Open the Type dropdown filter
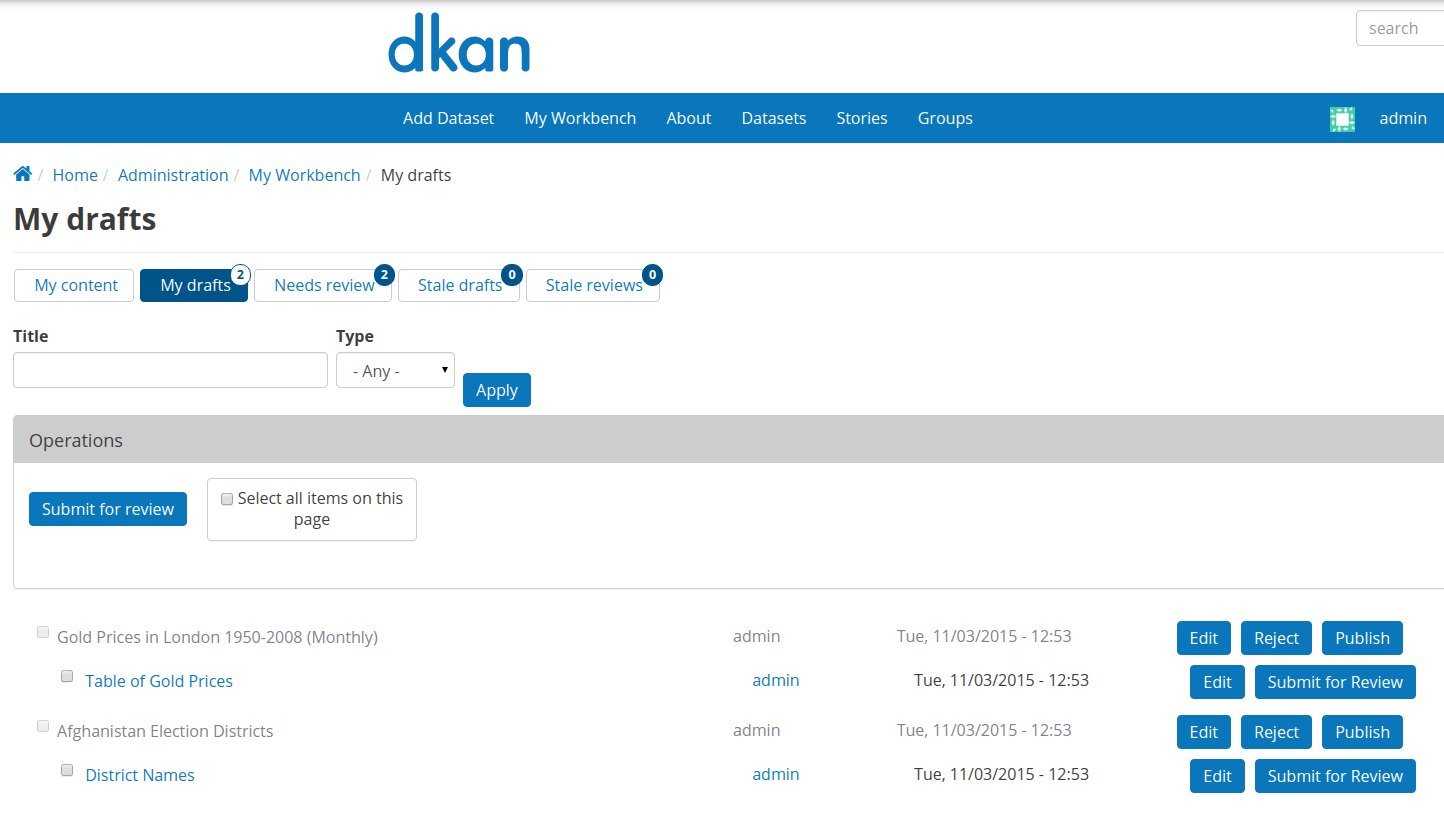1444x828 pixels. click(x=395, y=370)
